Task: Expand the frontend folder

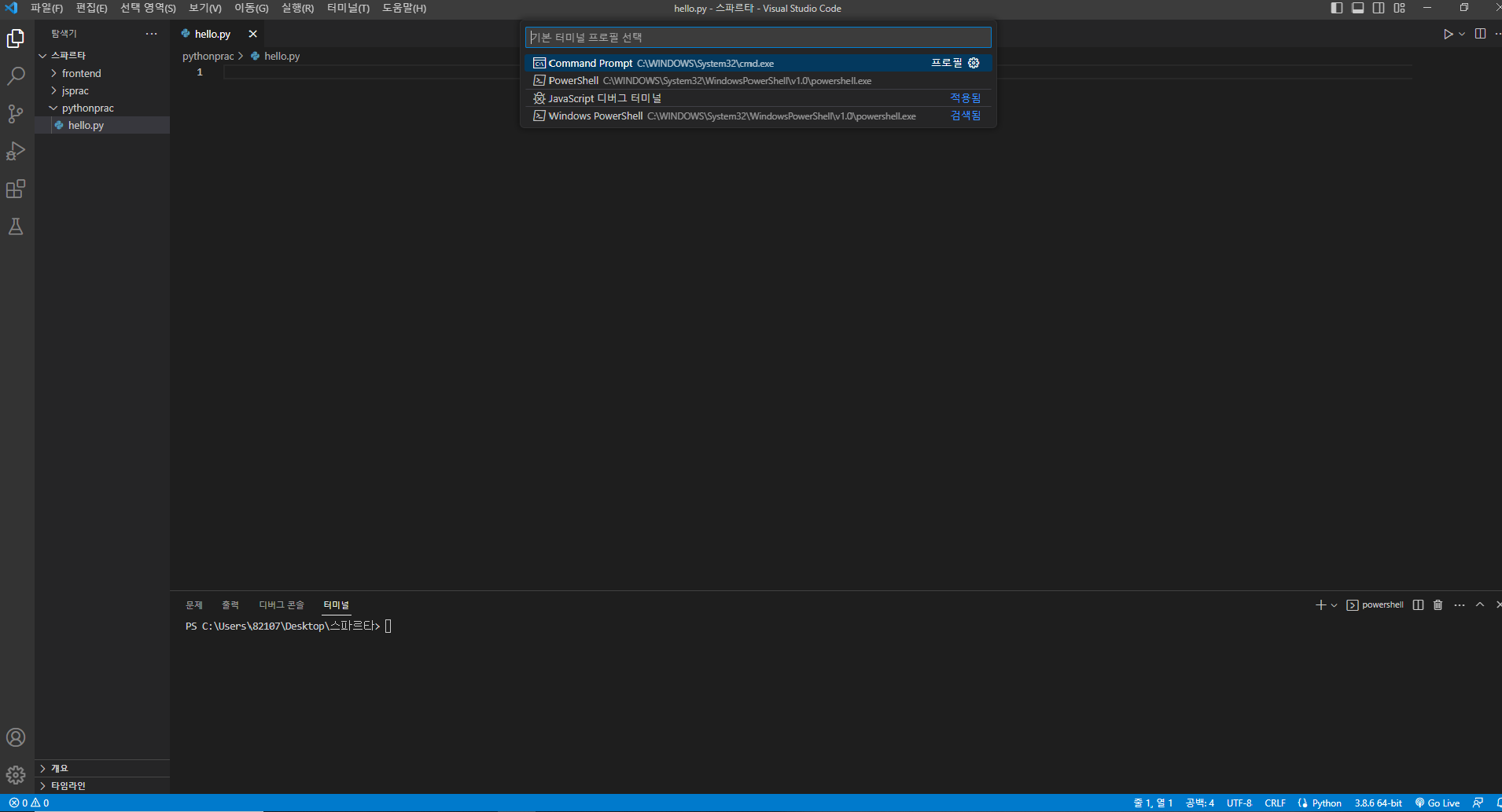Action: click(x=102, y=73)
